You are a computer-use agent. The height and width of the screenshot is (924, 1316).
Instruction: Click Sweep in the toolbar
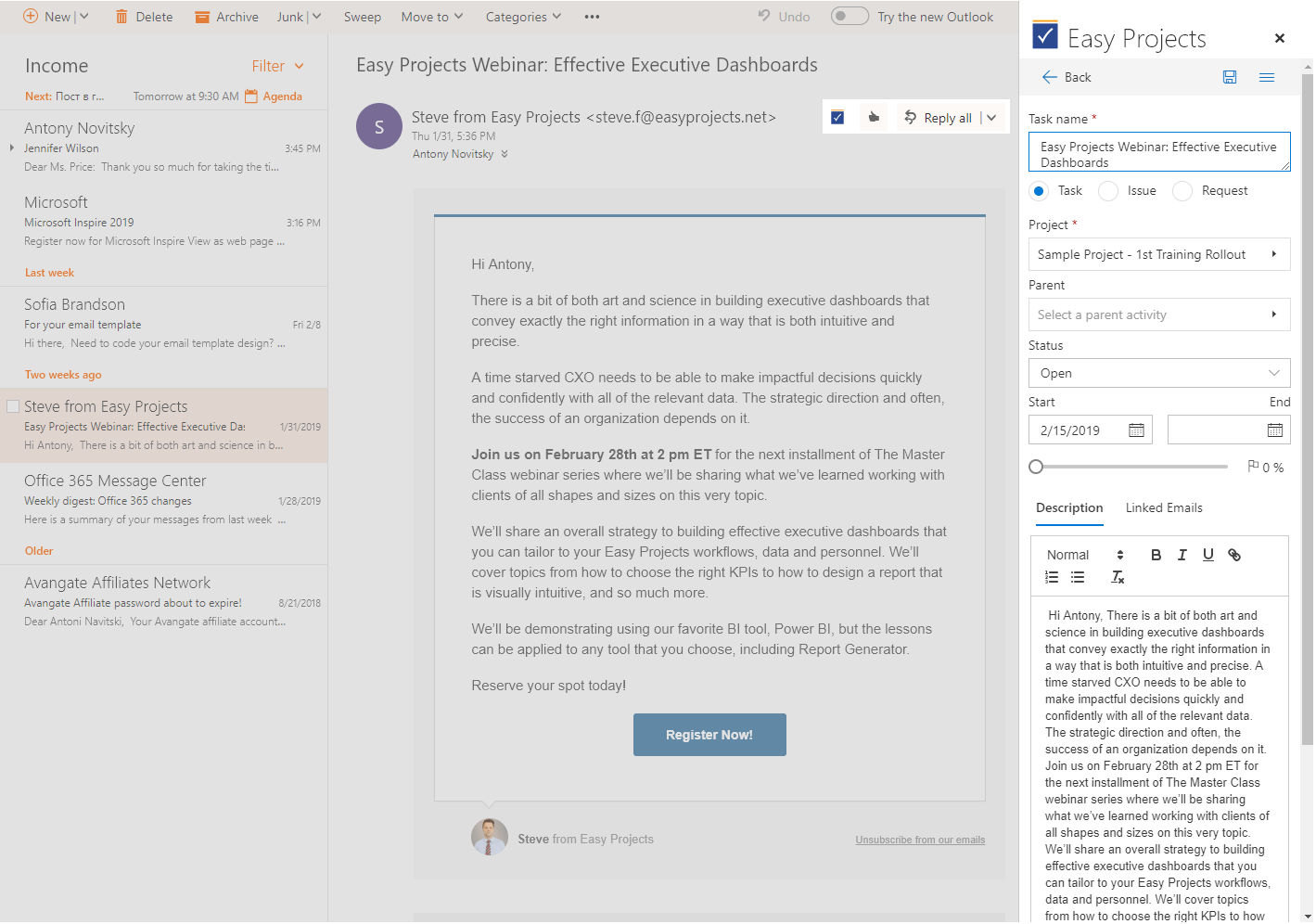(363, 17)
